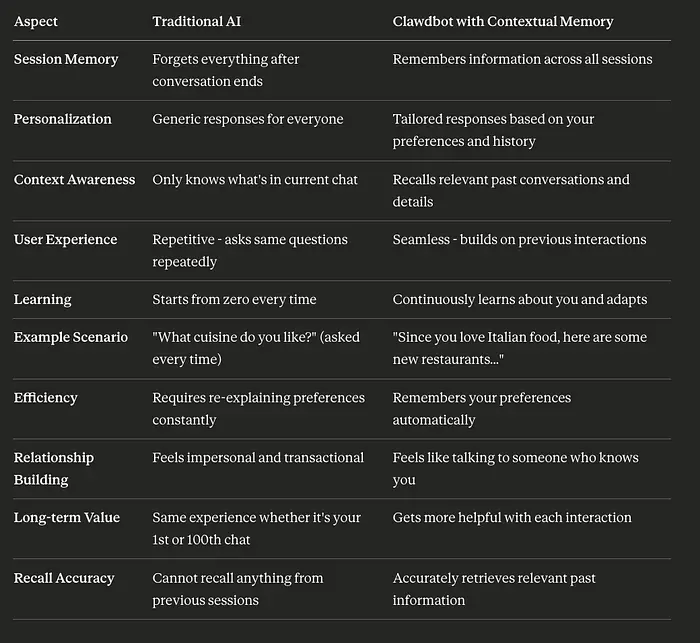Click "Generic responses for everyone" cell
Image resolution: width=700 pixels, height=643 pixels.
248,119
